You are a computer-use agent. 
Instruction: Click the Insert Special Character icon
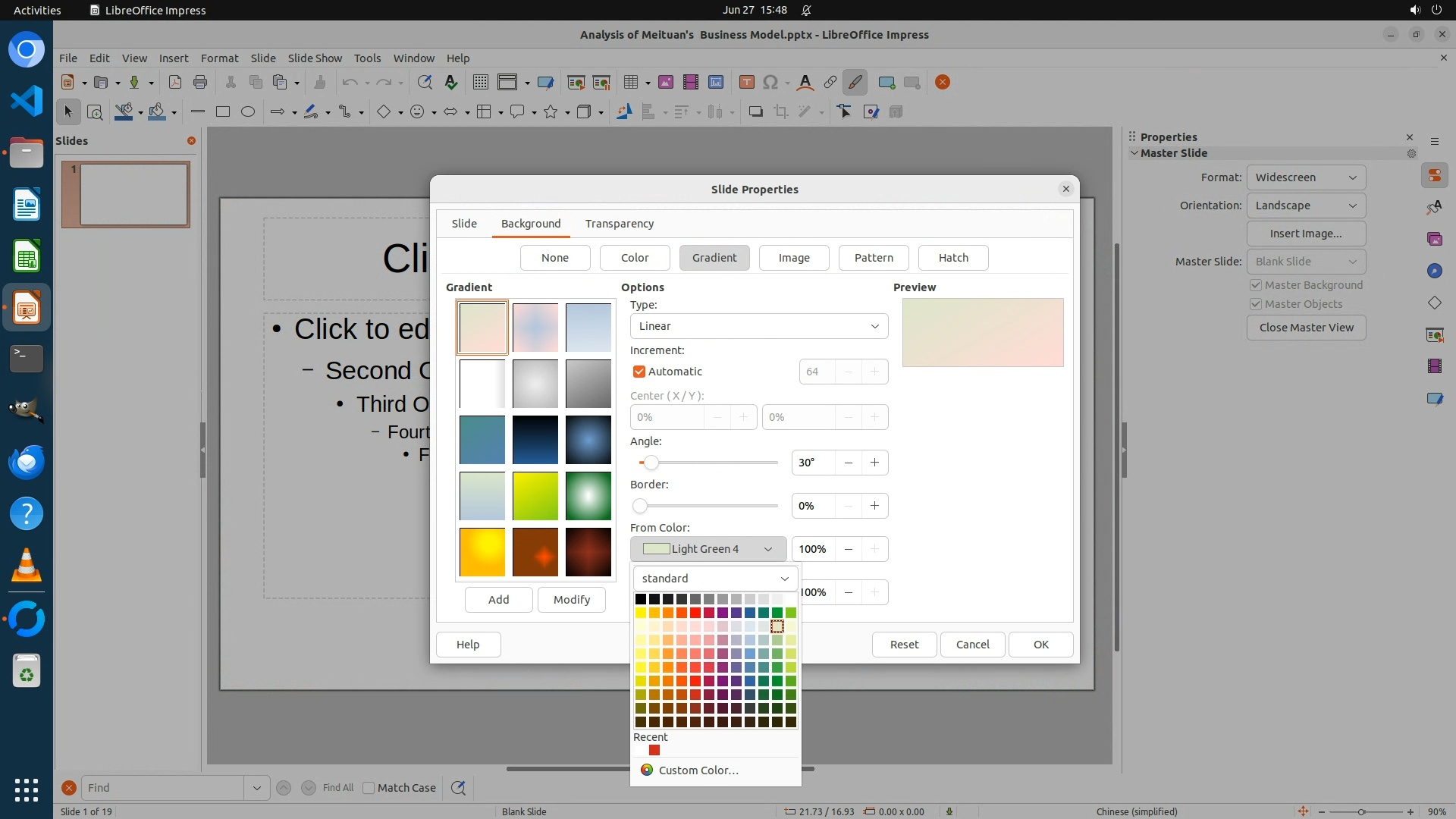click(770, 83)
